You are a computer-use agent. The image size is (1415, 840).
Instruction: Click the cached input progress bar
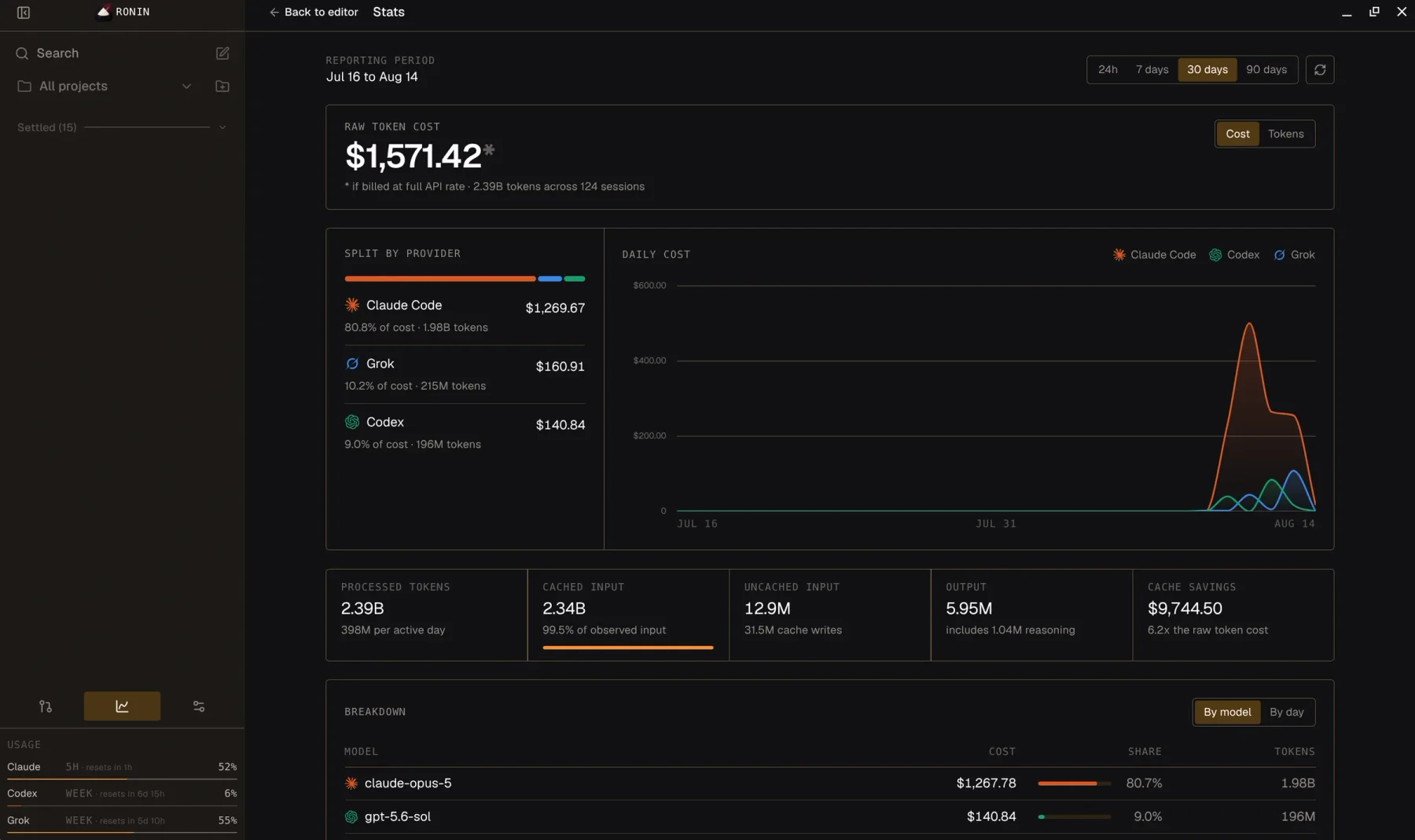click(627, 648)
